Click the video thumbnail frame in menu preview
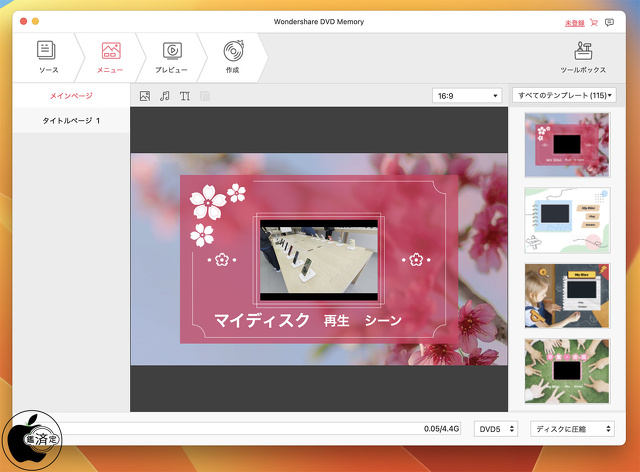This screenshot has height=472, width=640. (x=319, y=260)
